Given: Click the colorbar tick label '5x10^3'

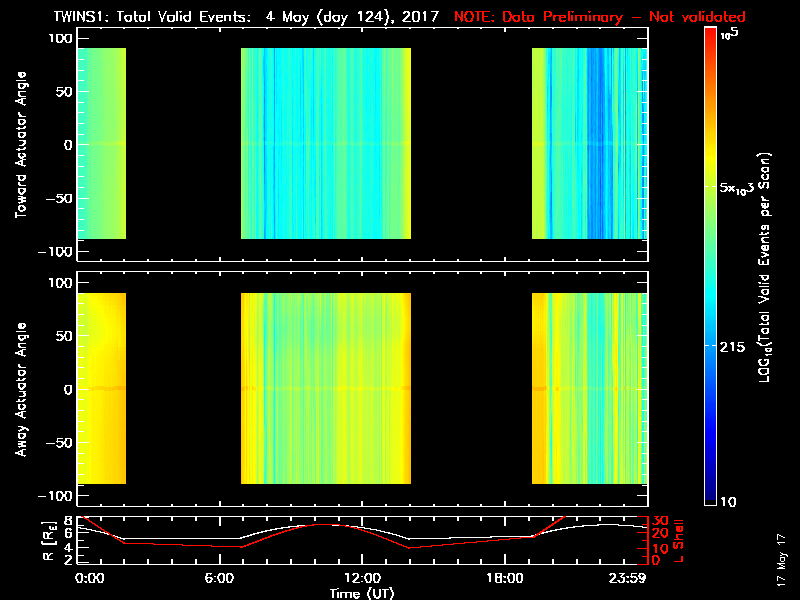Looking at the screenshot, I should [x=737, y=188].
